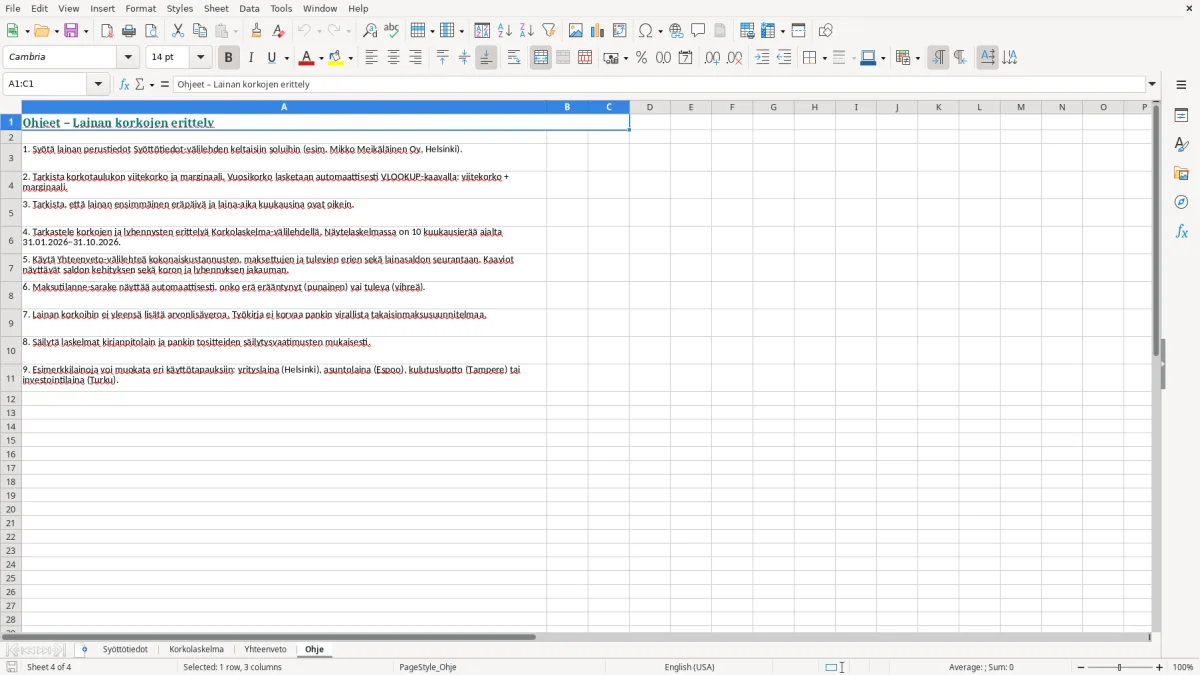Expand the Name Box dropdown
1200x675 pixels.
click(98, 84)
